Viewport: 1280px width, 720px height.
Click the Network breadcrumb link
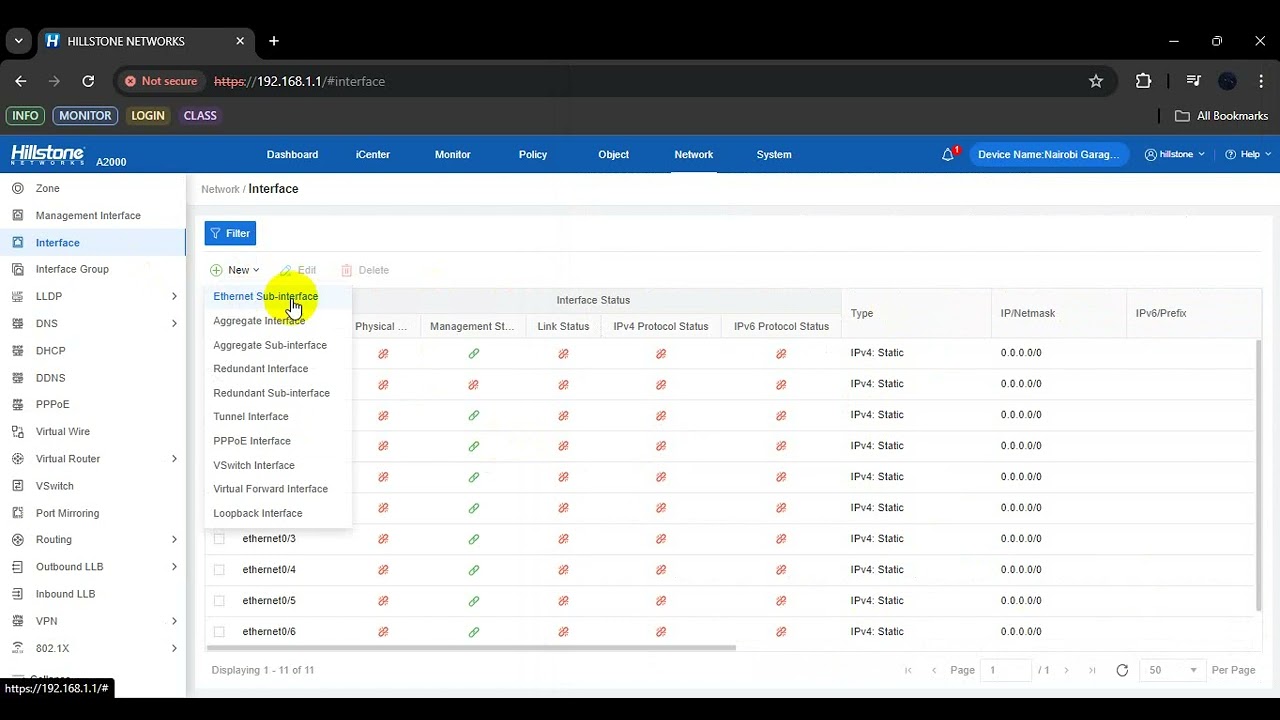point(220,189)
